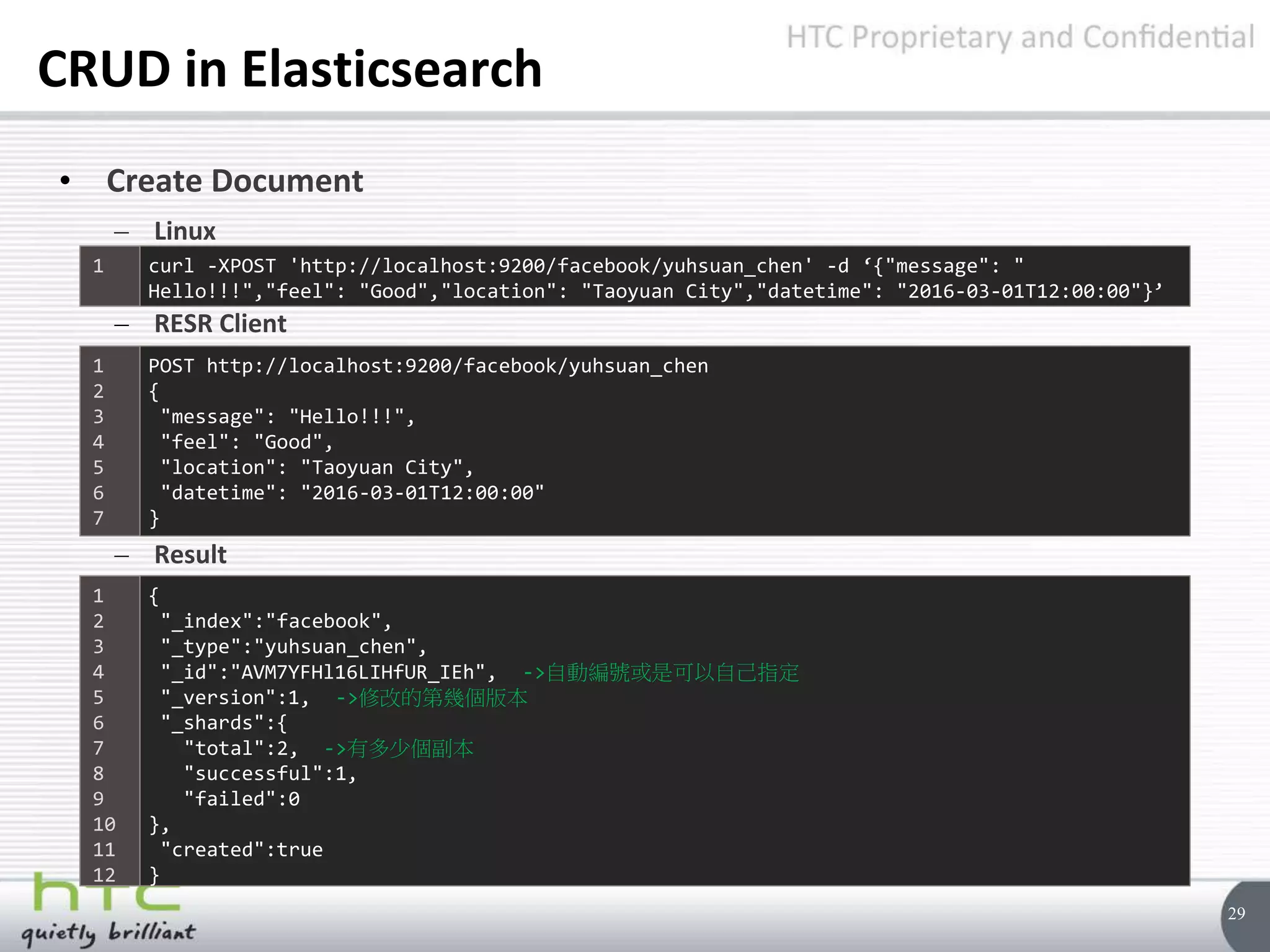Click the 'Linux' sub-heading
1270x952 pixels.
click(x=184, y=231)
